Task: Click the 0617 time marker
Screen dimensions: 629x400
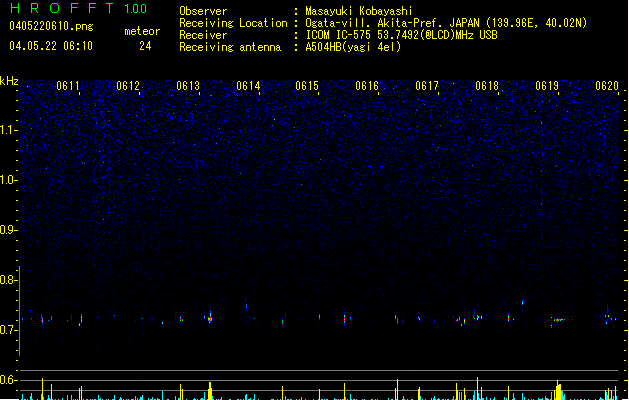Action: 427,86
